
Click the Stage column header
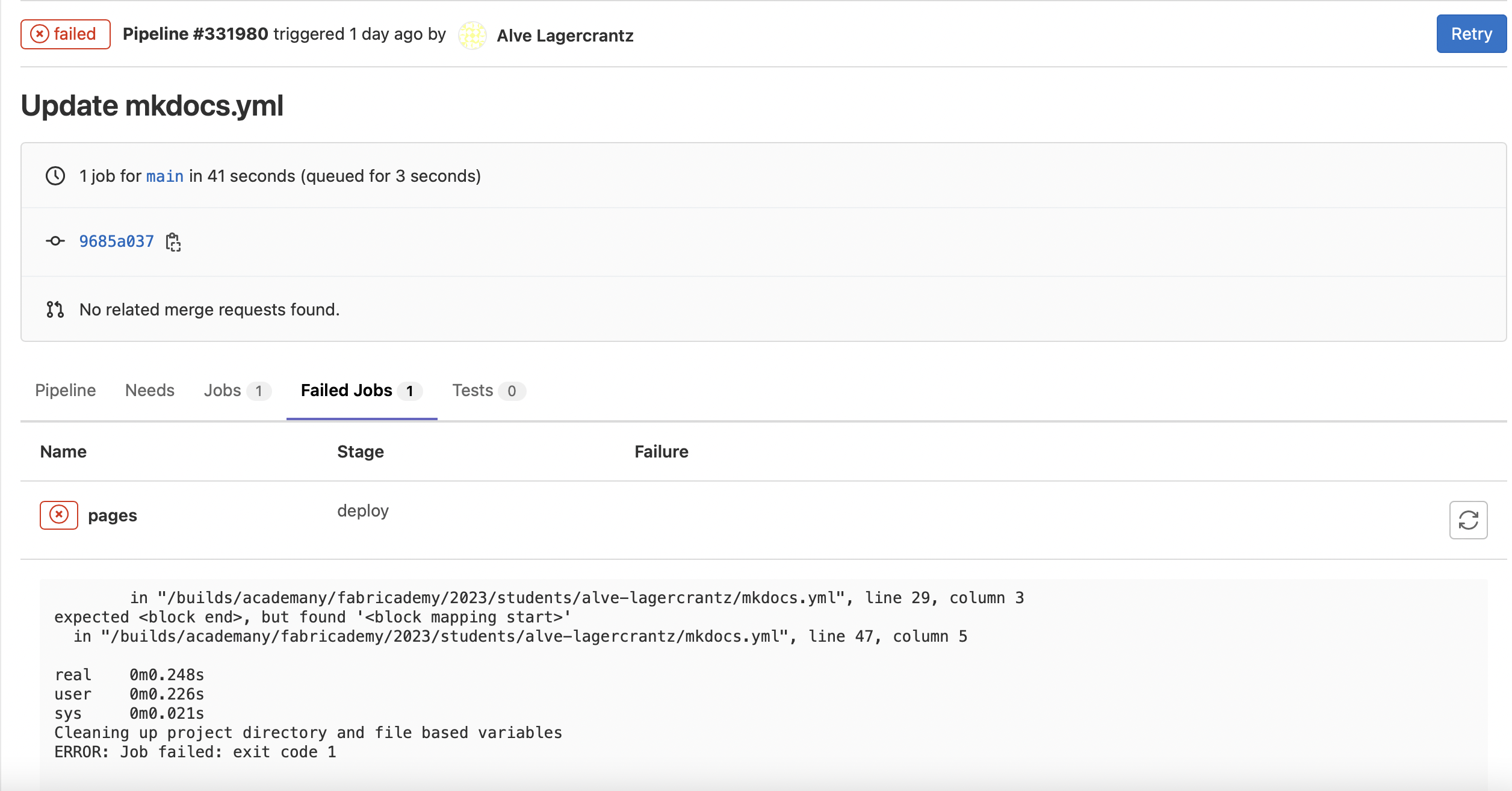[x=361, y=451]
